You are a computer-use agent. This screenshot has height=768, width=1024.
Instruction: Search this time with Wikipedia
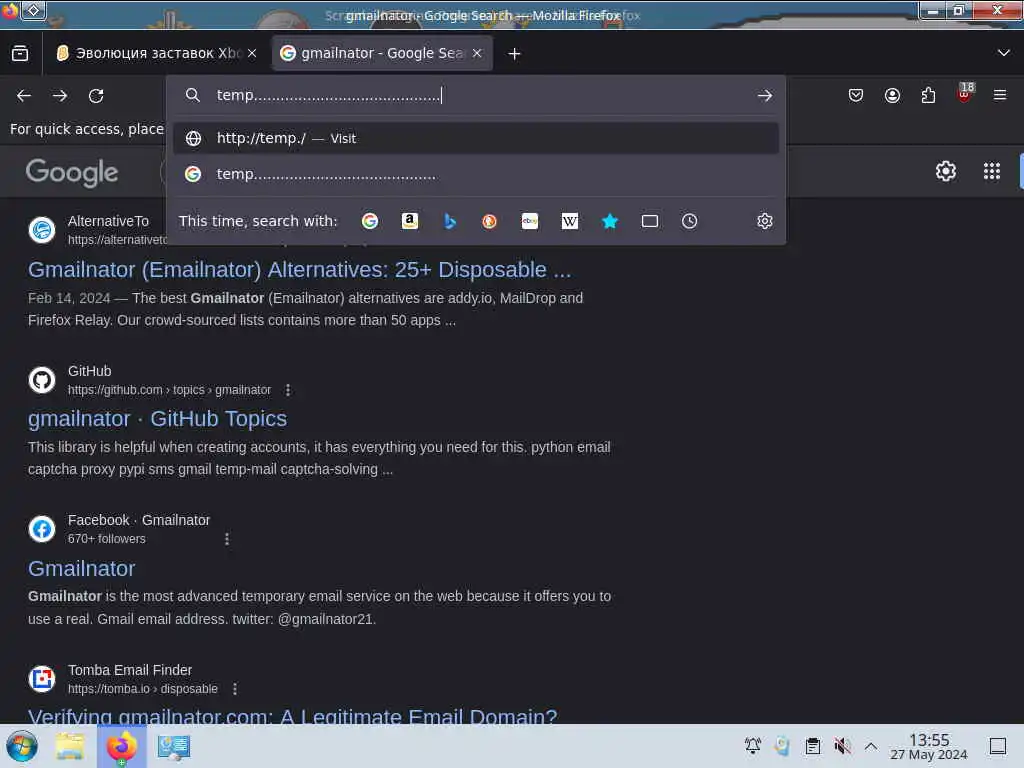tap(569, 221)
